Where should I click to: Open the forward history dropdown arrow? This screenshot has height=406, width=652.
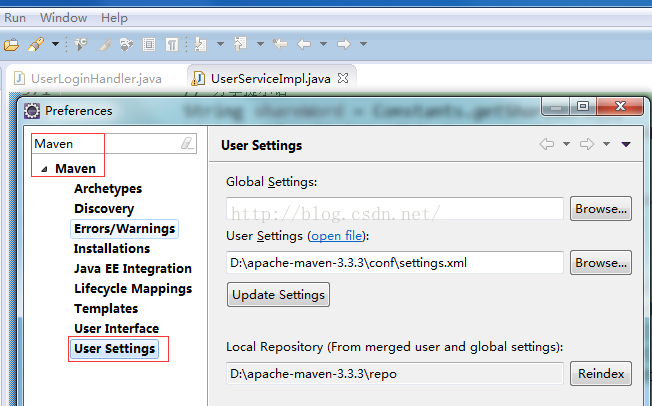(x=363, y=44)
